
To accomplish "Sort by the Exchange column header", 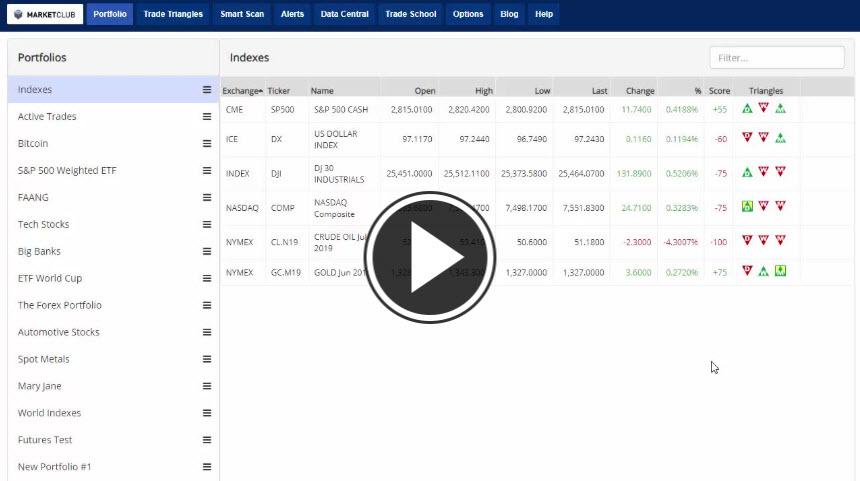I will coord(242,90).
